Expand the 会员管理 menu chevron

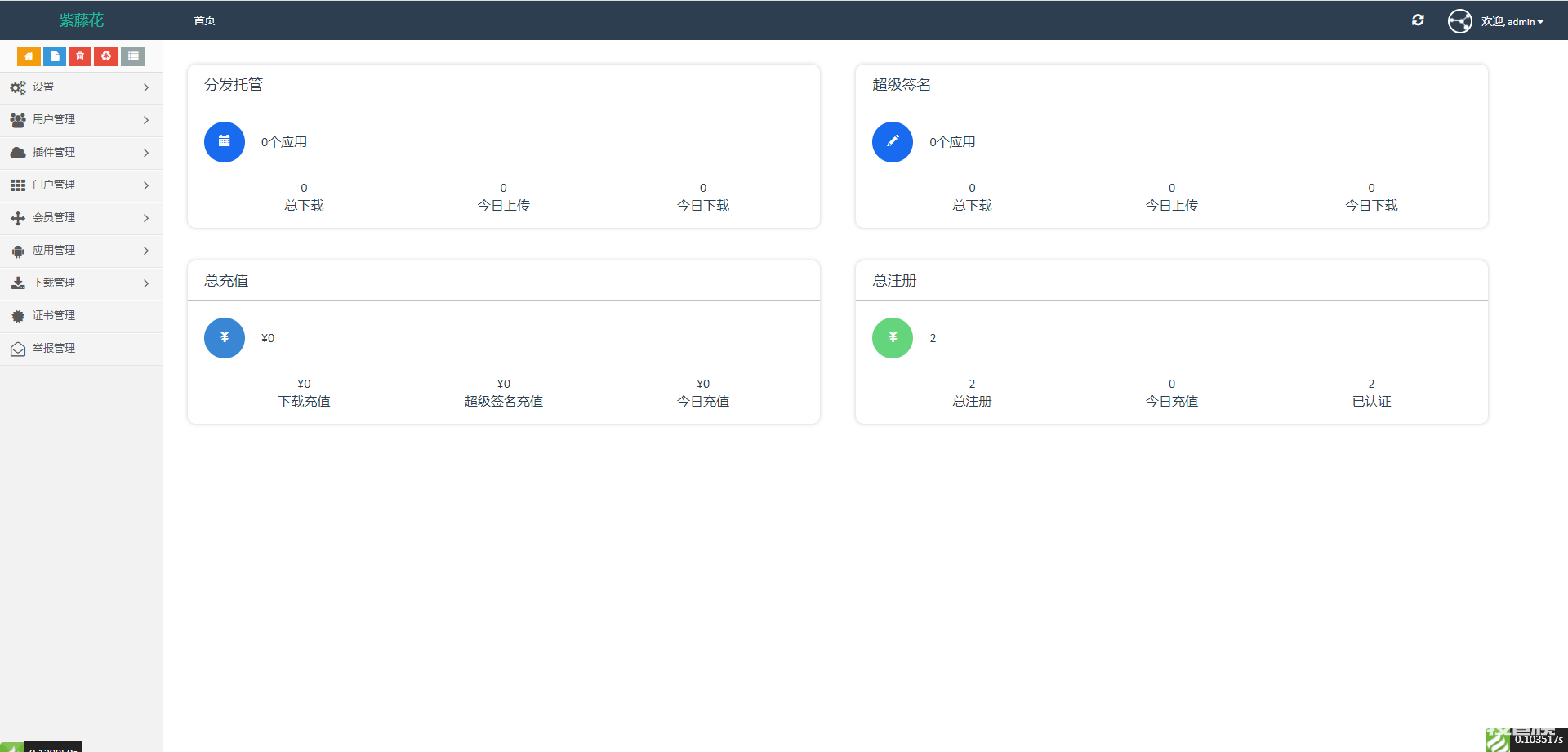coord(146,218)
